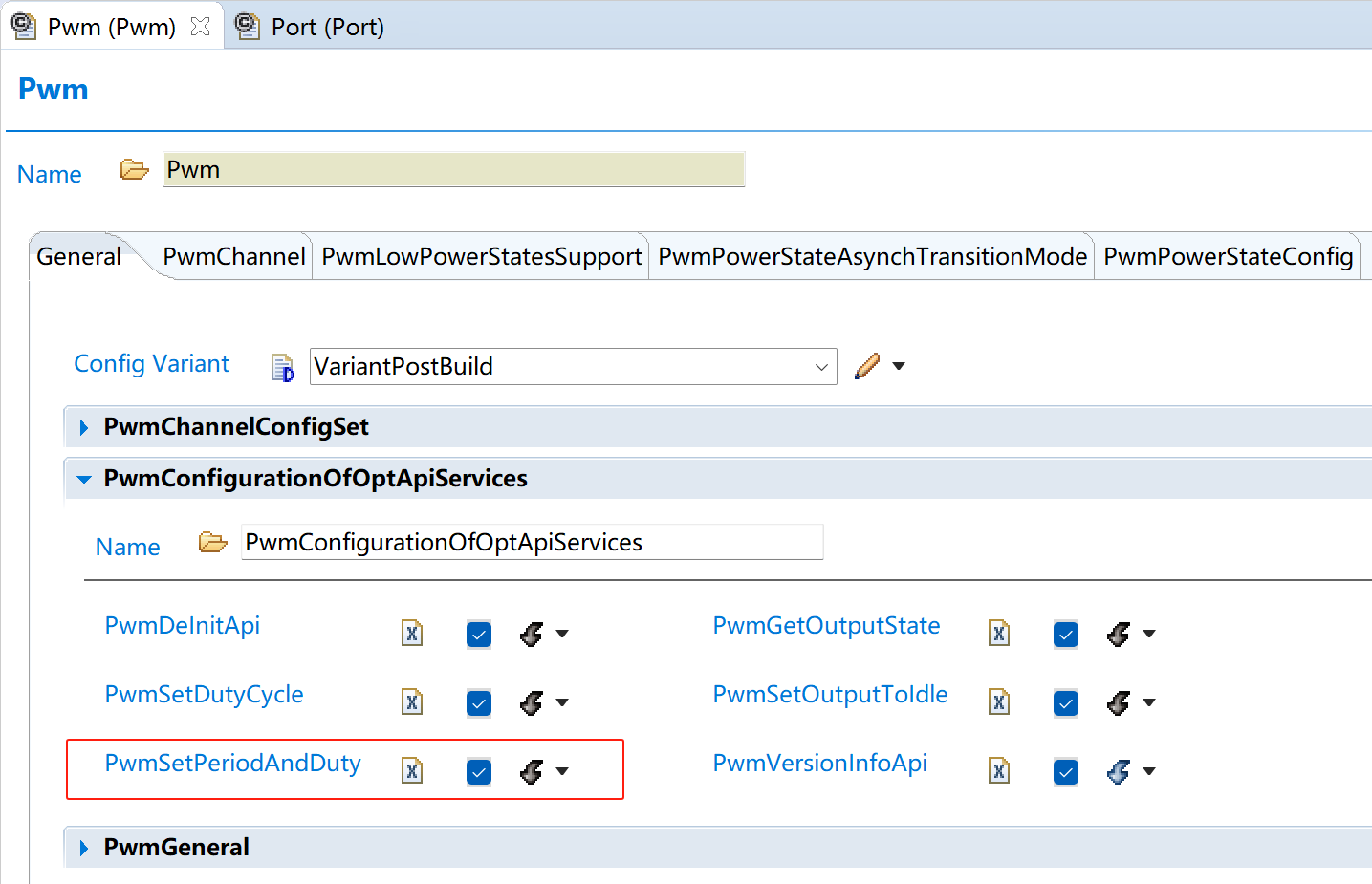
Task: Open the dropdown arrow beside the pencil icon
Action: 899,366
